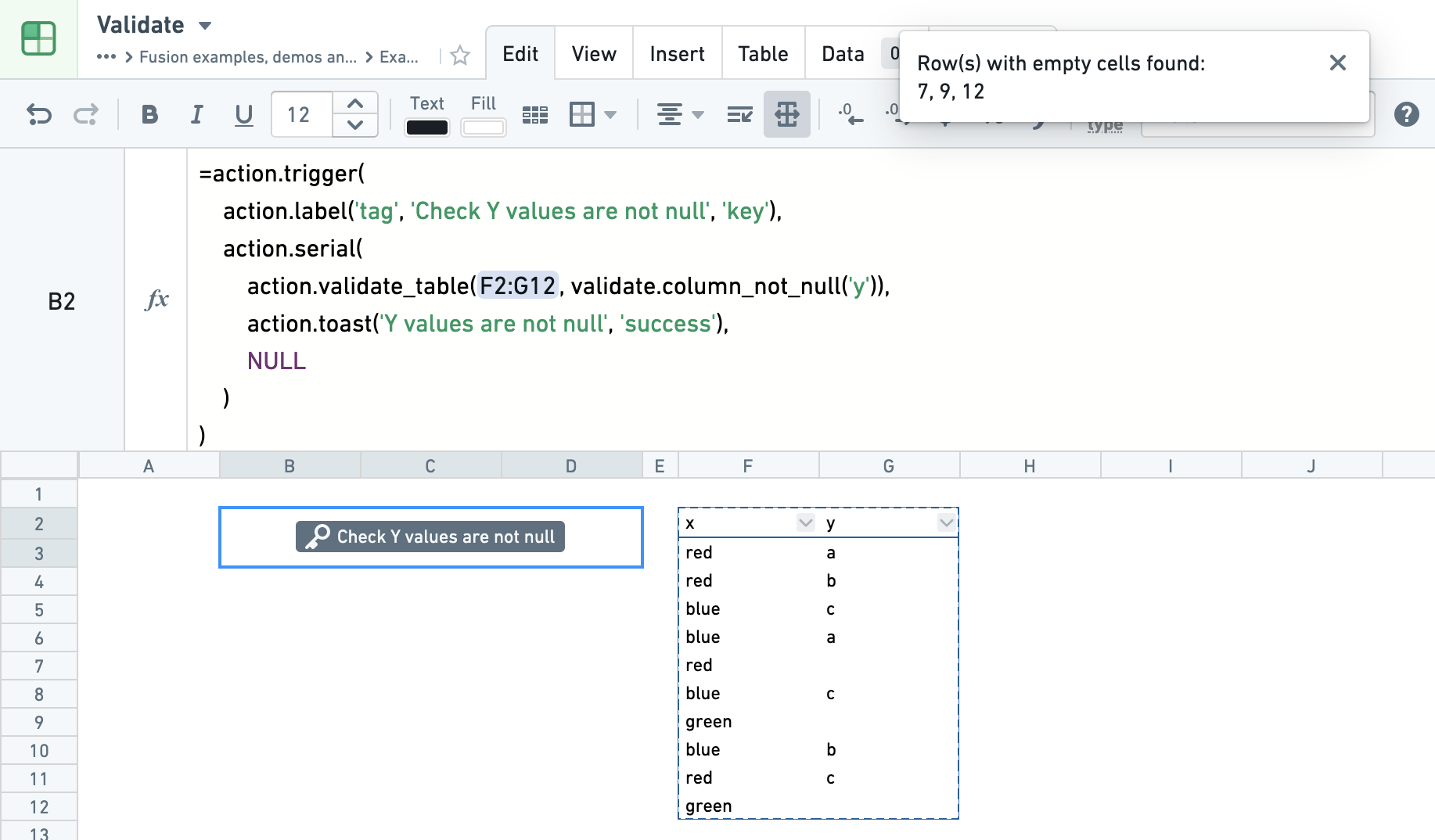The width and height of the screenshot is (1435, 840).
Task: Open the x column filter dropdown
Action: tap(805, 522)
